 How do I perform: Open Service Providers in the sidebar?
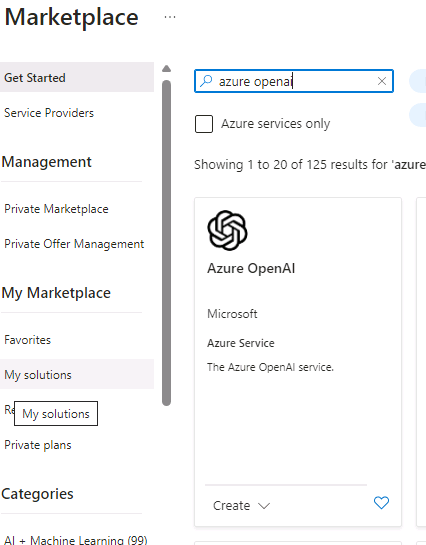point(49,113)
